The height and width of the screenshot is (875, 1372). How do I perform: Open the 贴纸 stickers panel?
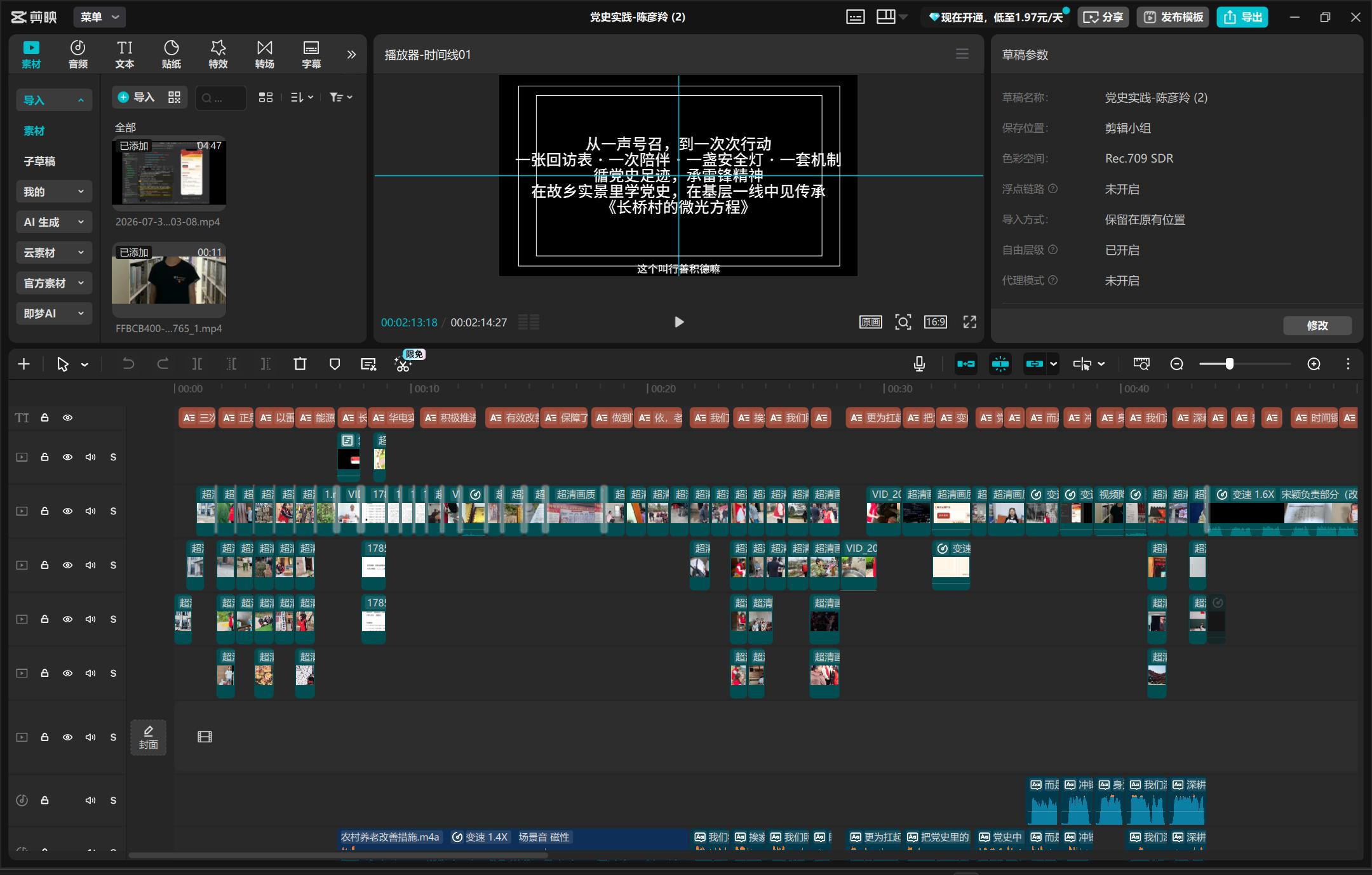coord(171,55)
